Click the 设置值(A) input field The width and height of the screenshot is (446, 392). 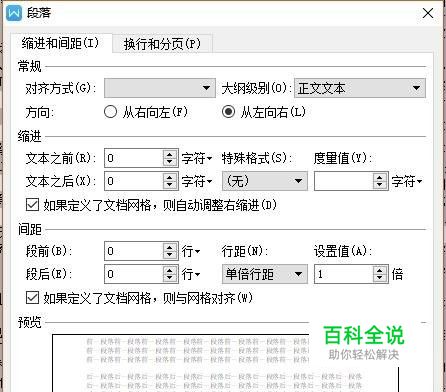pos(343,274)
